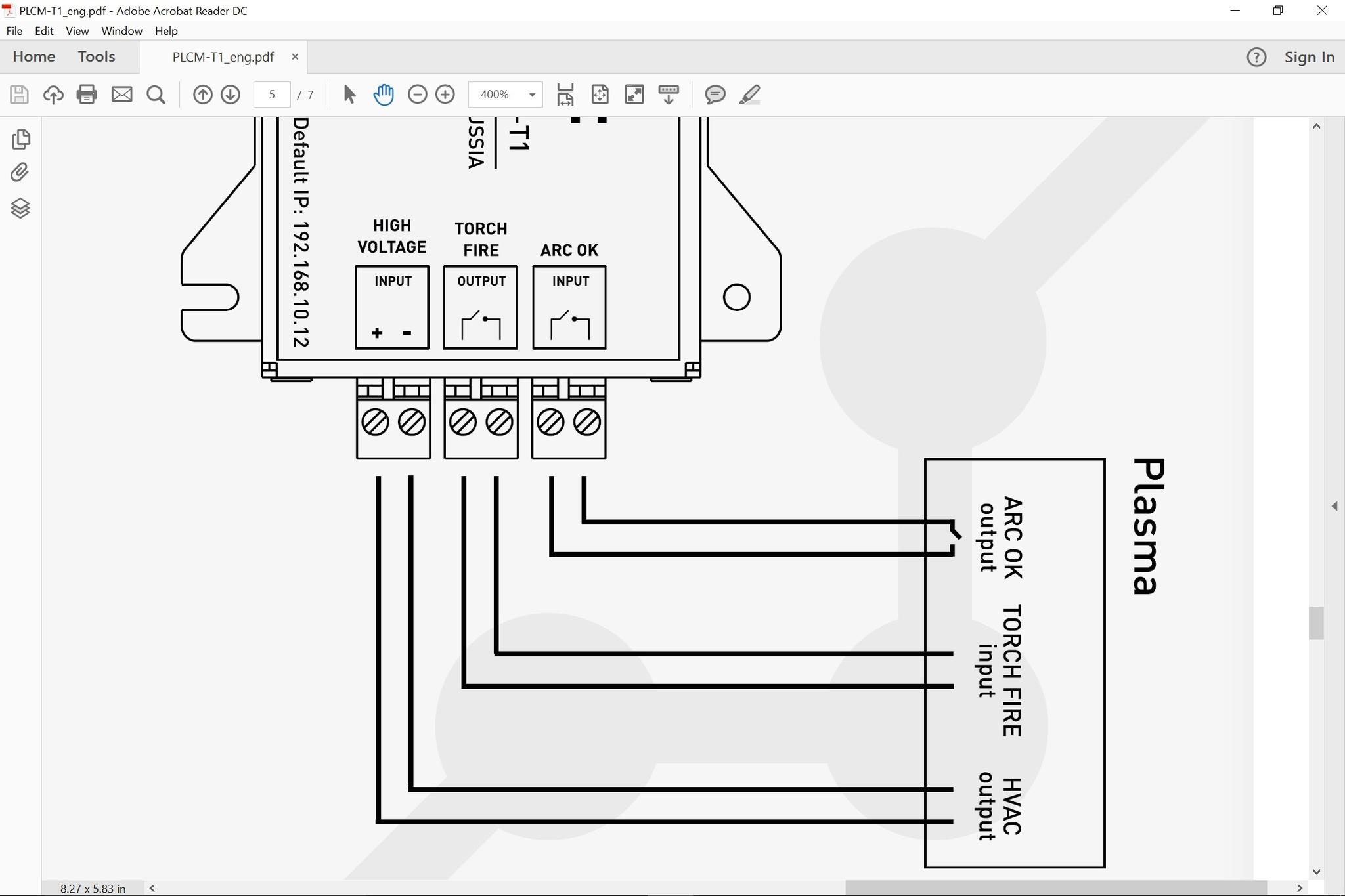Go to next page arrow icon
This screenshot has width=1345, height=896.
(231, 95)
